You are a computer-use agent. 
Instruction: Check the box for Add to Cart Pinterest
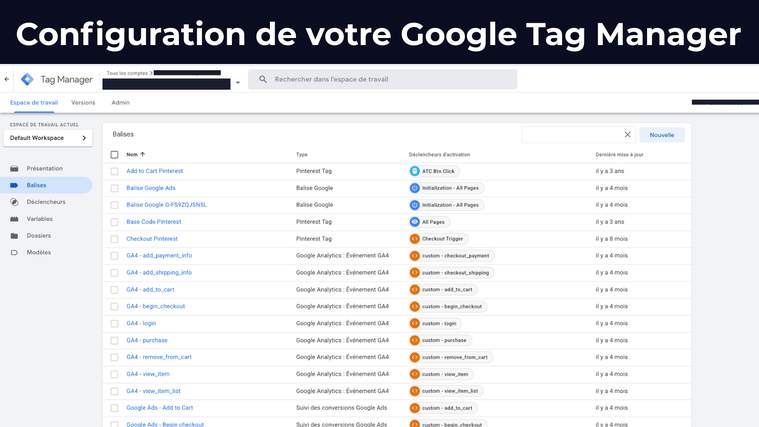115,171
